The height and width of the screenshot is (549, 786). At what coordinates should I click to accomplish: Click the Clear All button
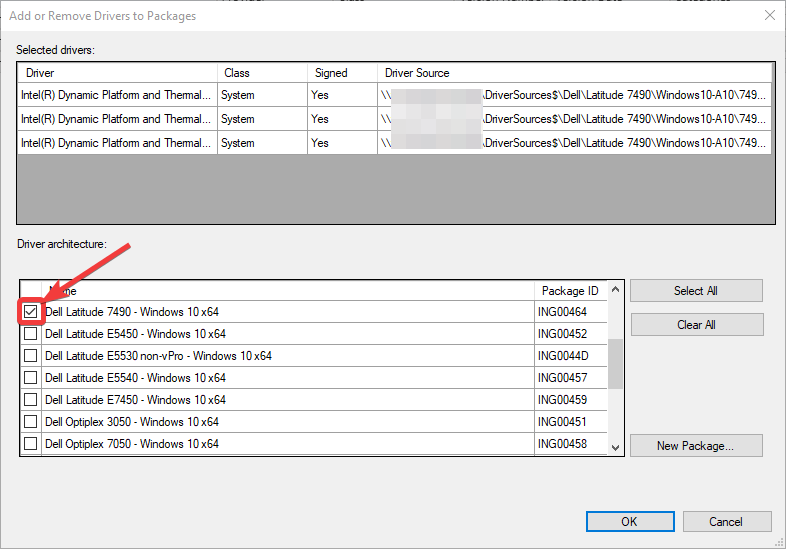point(697,325)
